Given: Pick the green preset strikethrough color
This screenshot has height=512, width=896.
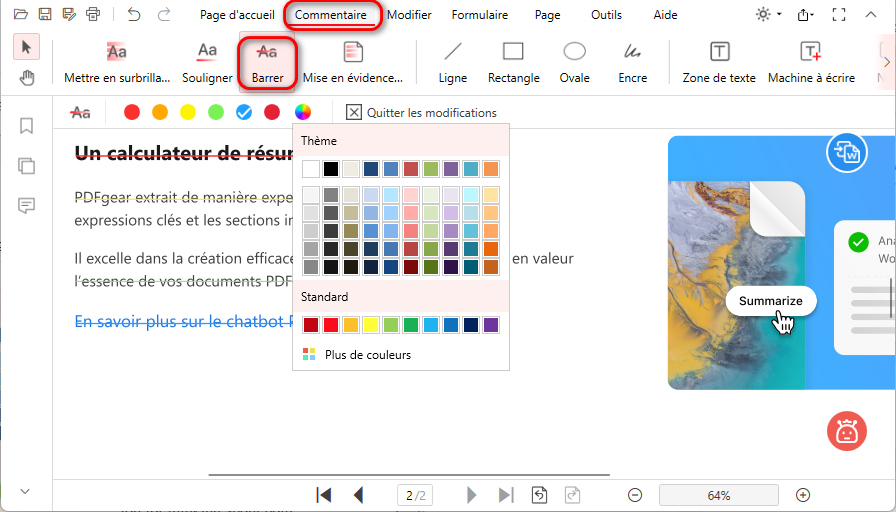Looking at the screenshot, I should (216, 113).
